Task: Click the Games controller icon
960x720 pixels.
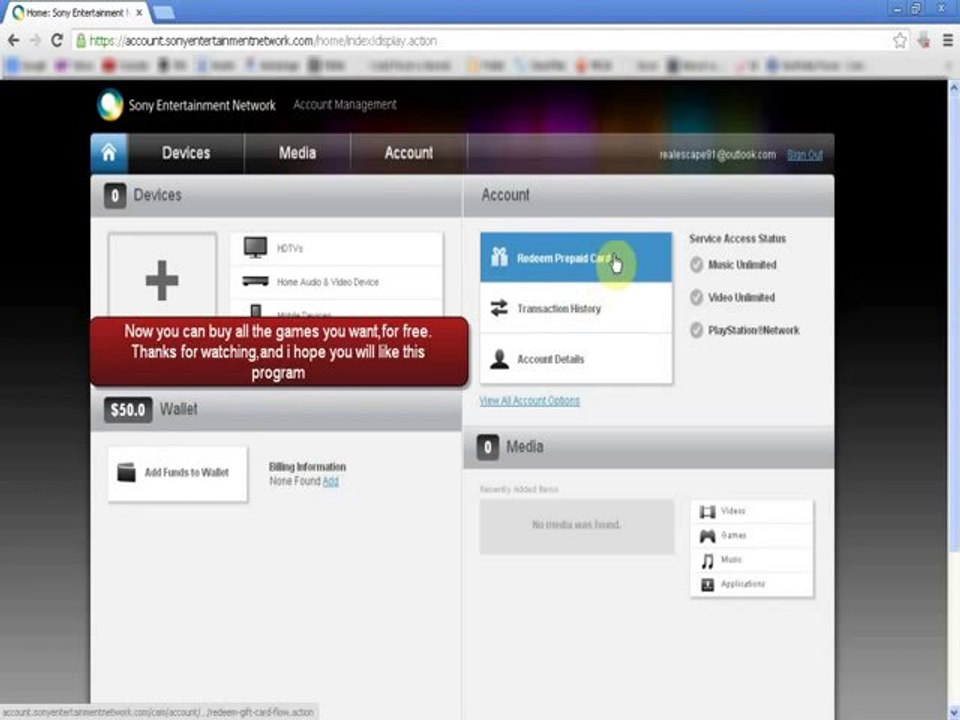Action: coord(707,536)
